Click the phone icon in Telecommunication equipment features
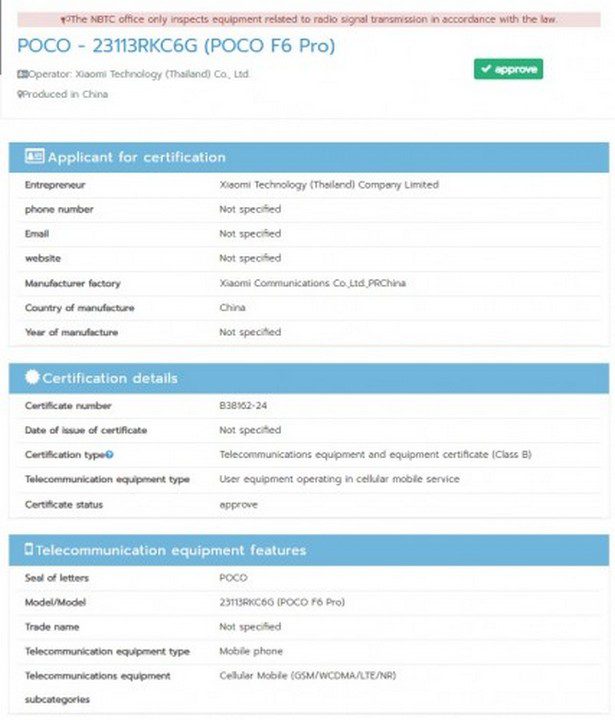The image size is (615, 720). coord(29,550)
